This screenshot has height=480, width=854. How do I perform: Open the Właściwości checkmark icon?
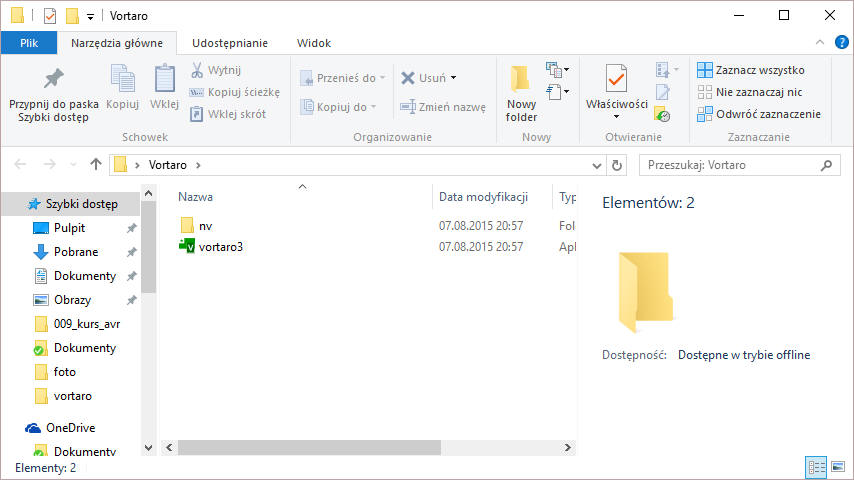pyautogui.click(x=616, y=79)
